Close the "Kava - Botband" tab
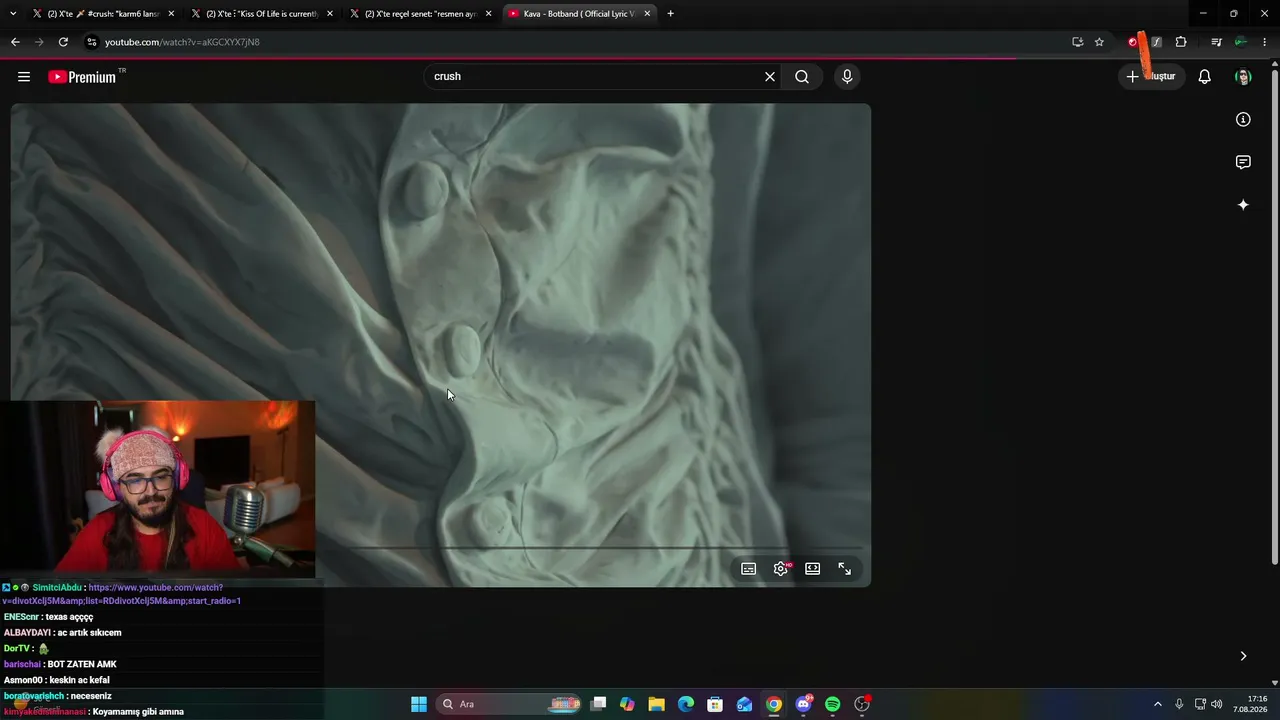Viewport: 1280px width, 720px height. (647, 14)
